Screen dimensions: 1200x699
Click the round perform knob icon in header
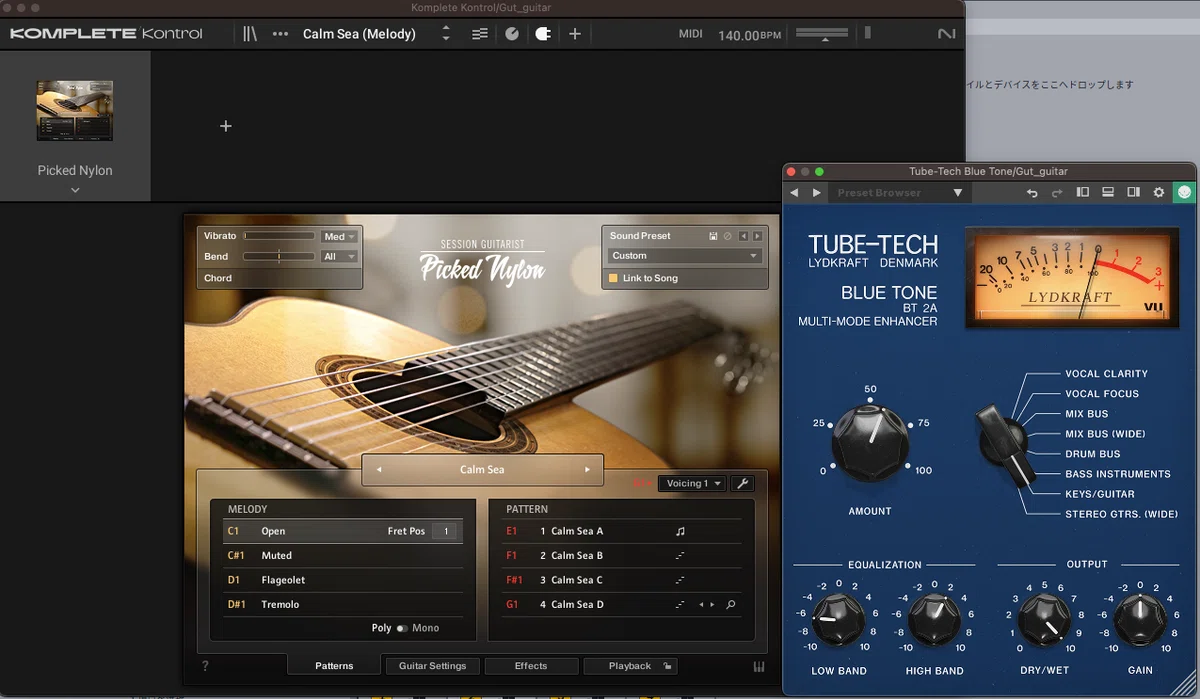click(512, 34)
